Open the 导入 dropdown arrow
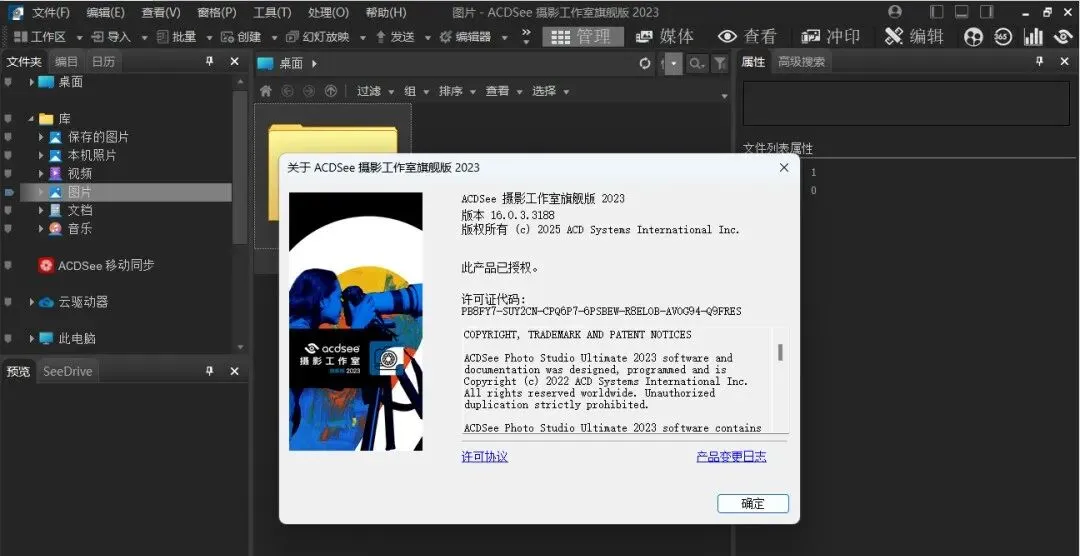This screenshot has width=1080, height=556. (145, 37)
